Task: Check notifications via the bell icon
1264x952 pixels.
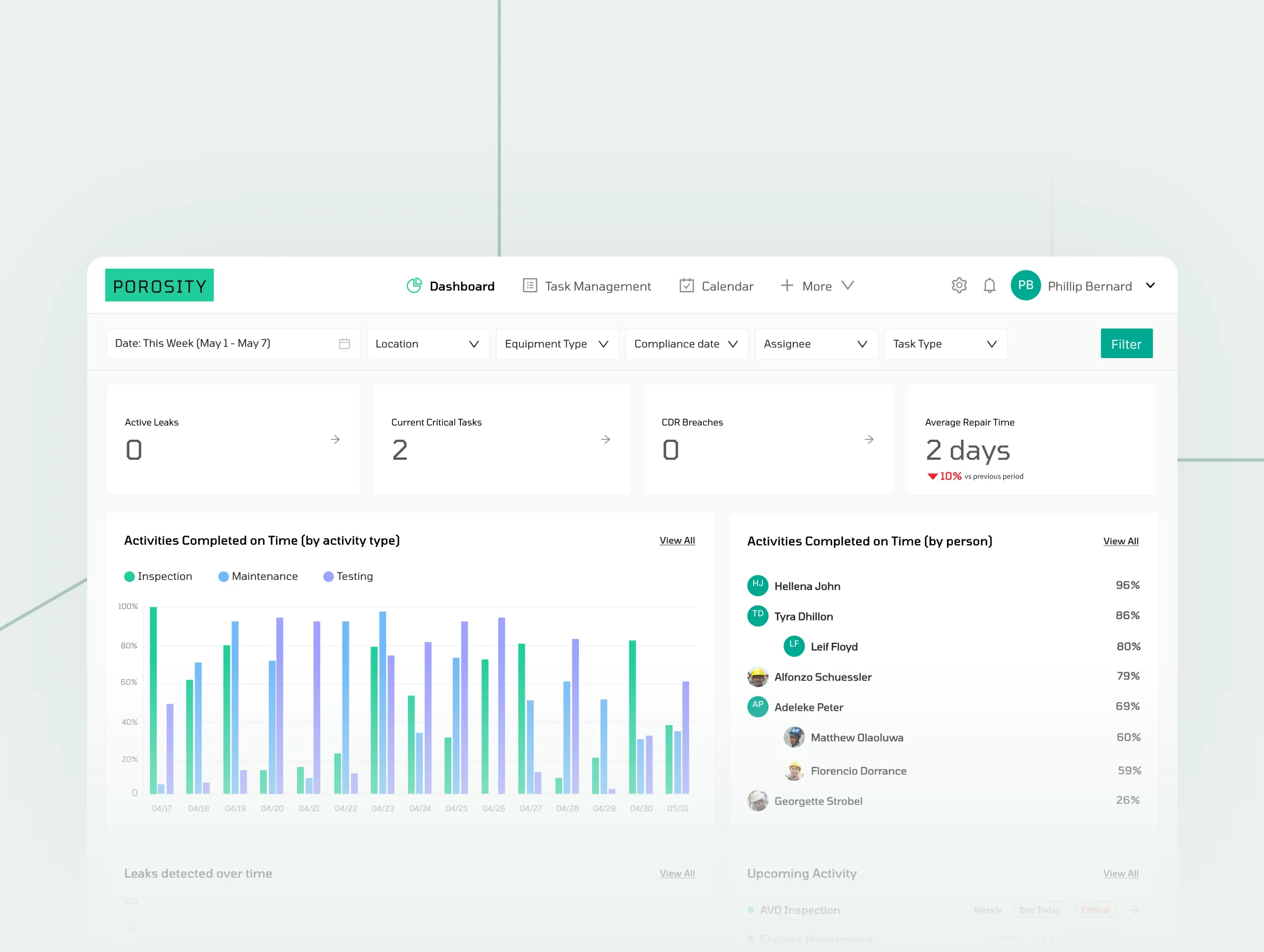Action: [990, 286]
